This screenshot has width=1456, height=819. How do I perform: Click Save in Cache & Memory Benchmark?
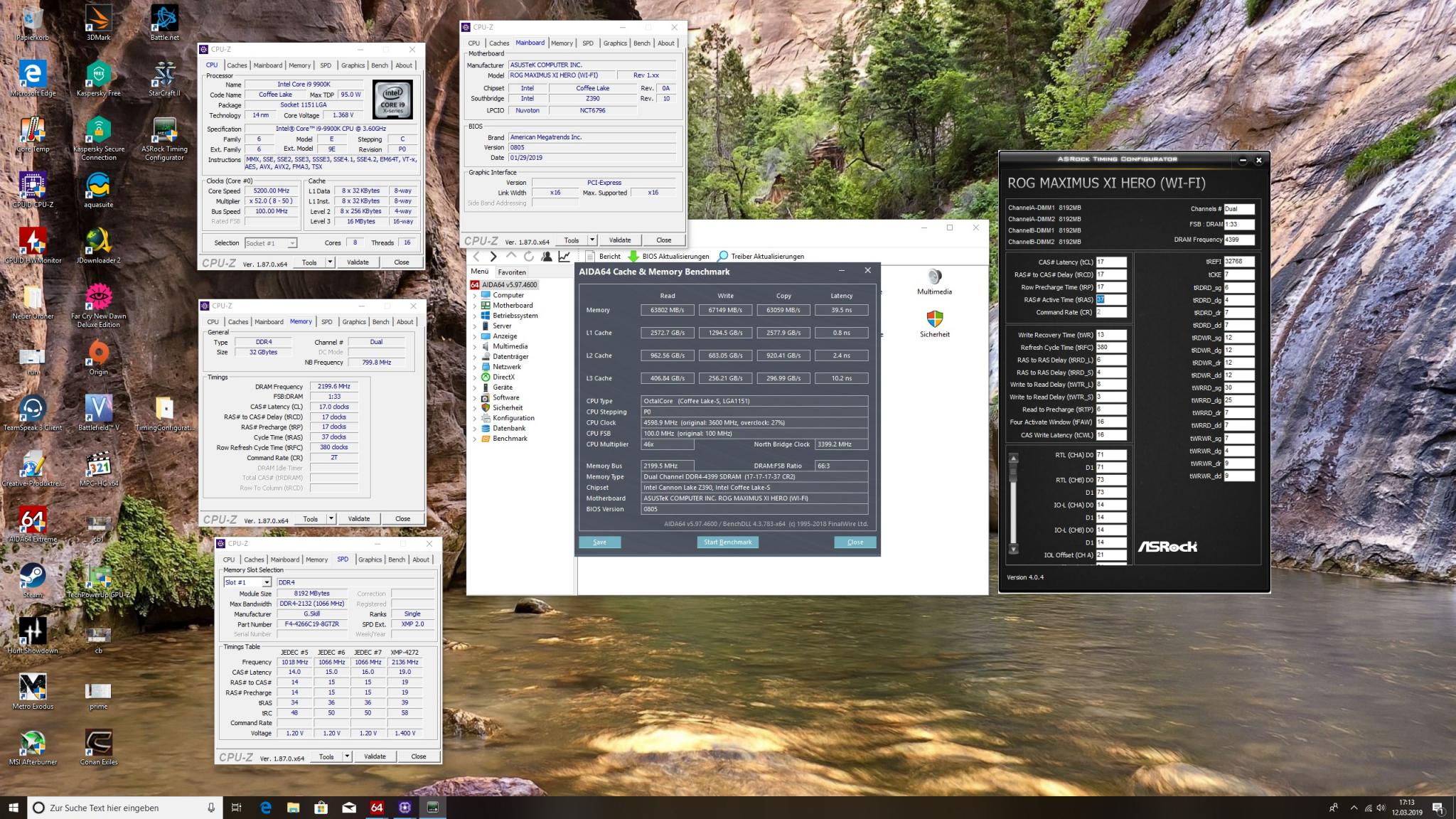point(599,542)
